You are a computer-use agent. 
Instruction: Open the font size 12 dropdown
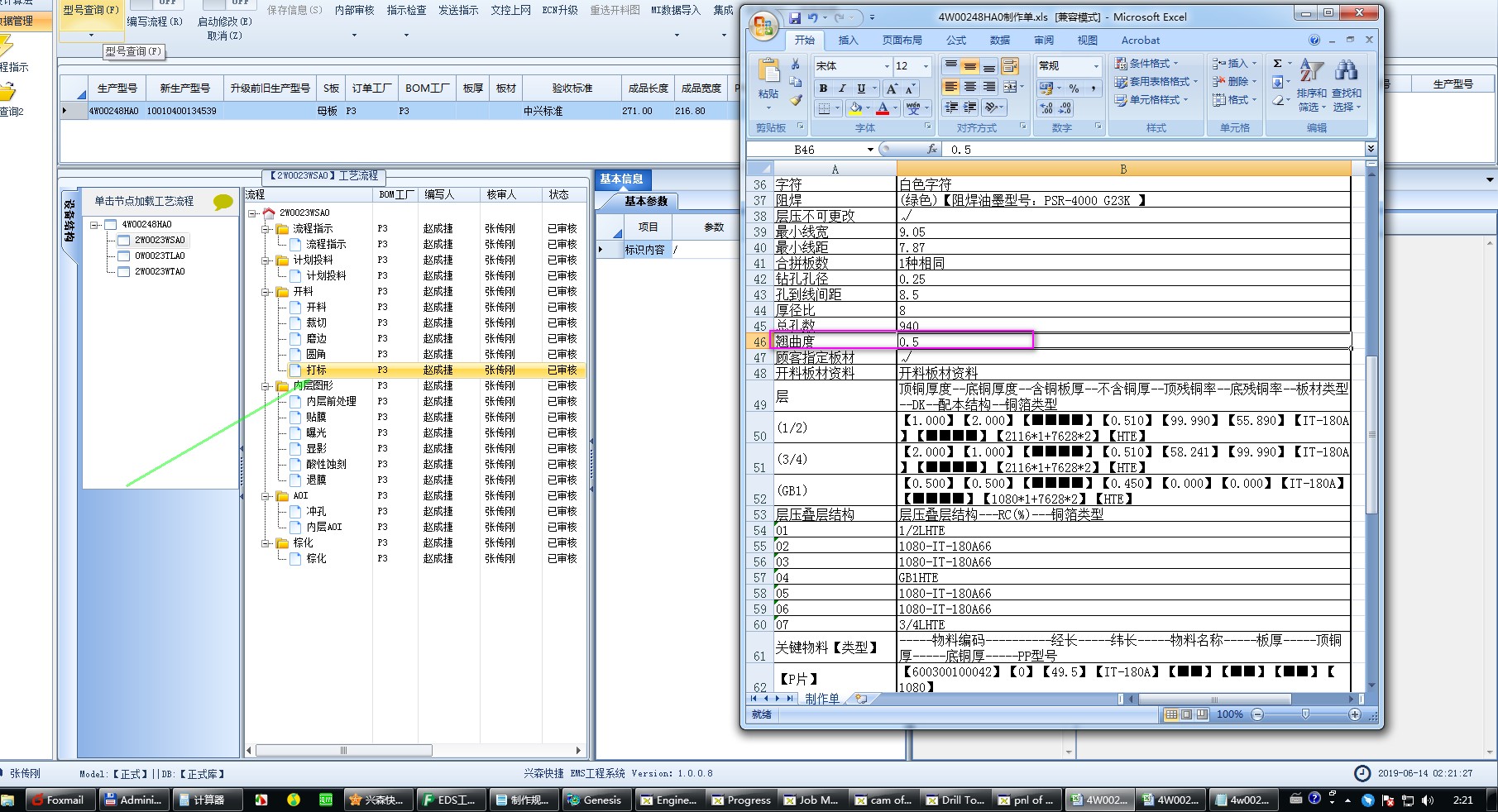click(926, 66)
